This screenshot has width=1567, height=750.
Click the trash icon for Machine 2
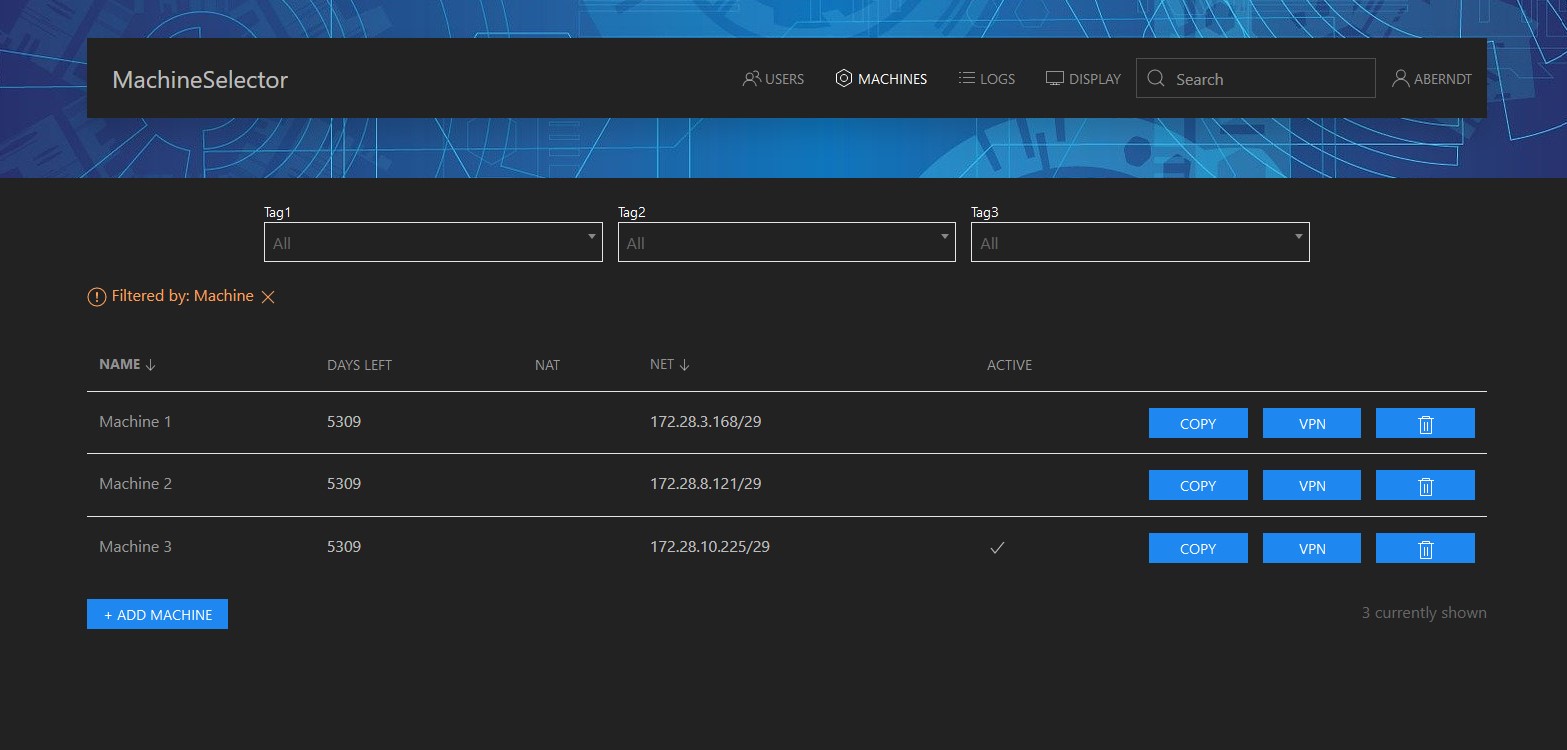(1425, 486)
